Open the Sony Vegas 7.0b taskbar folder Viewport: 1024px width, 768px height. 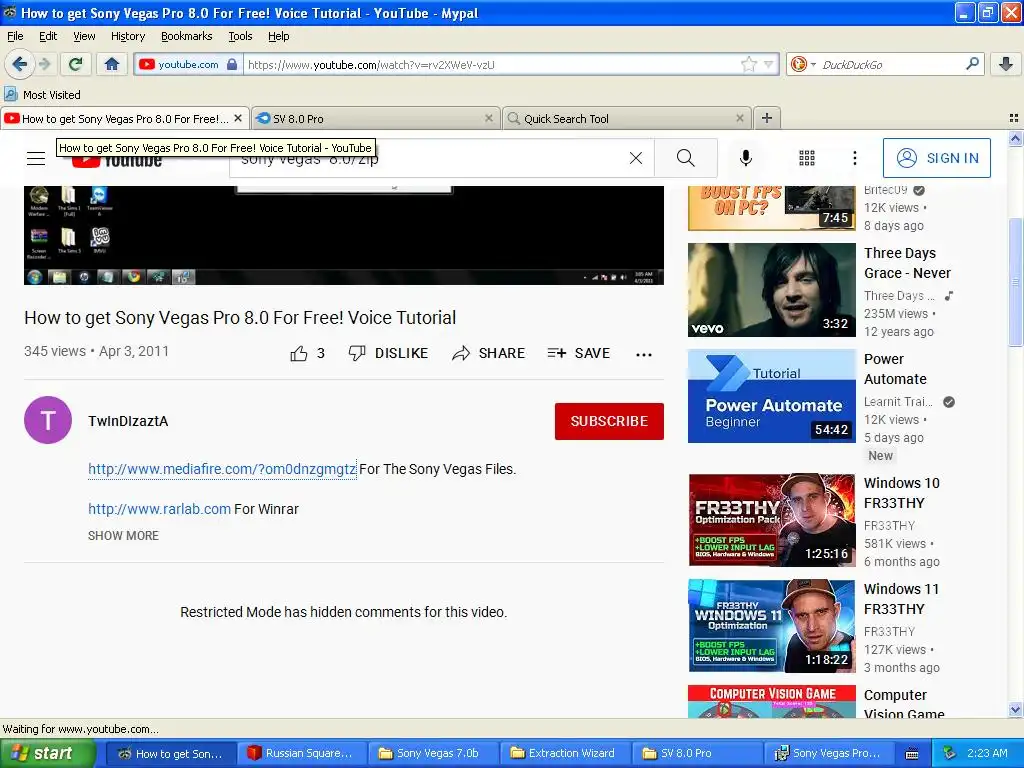point(433,753)
